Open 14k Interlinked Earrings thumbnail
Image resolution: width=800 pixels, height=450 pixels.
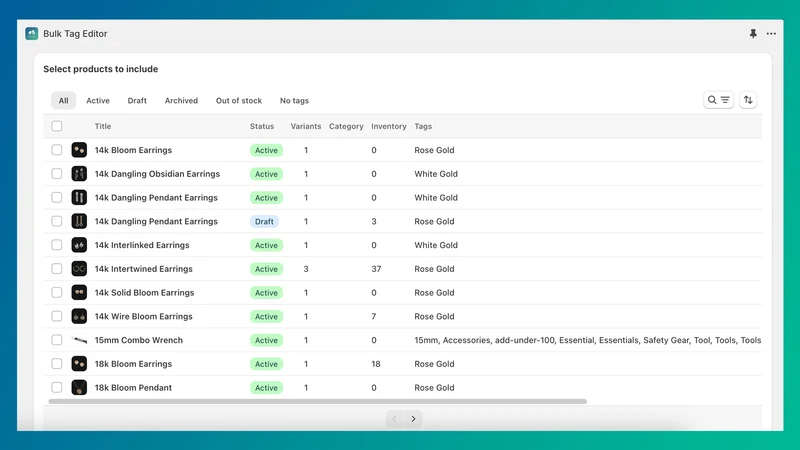pos(79,245)
